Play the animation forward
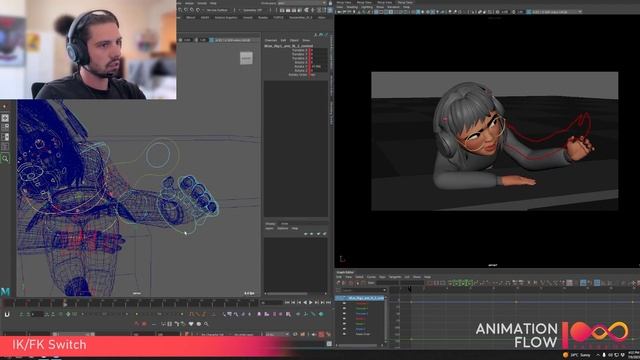The width and height of the screenshot is (640, 360). pyautogui.click(x=311, y=302)
